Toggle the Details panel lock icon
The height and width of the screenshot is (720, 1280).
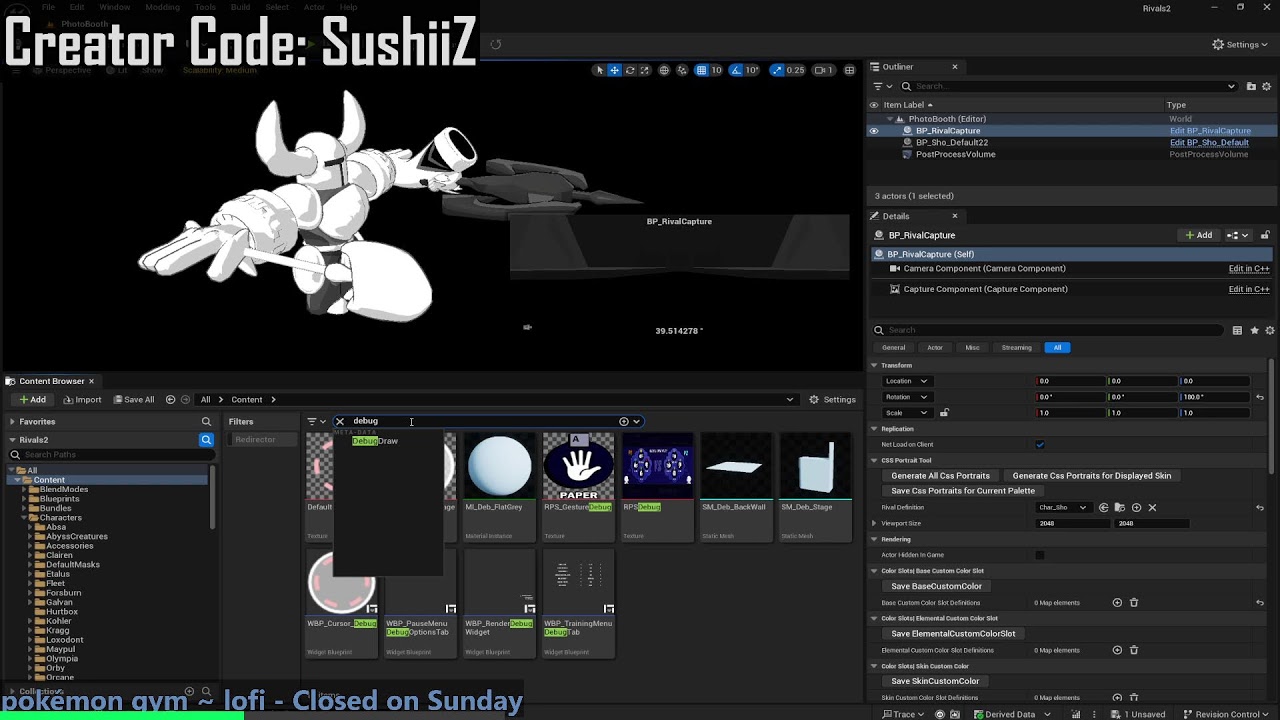pyautogui.click(x=1265, y=235)
